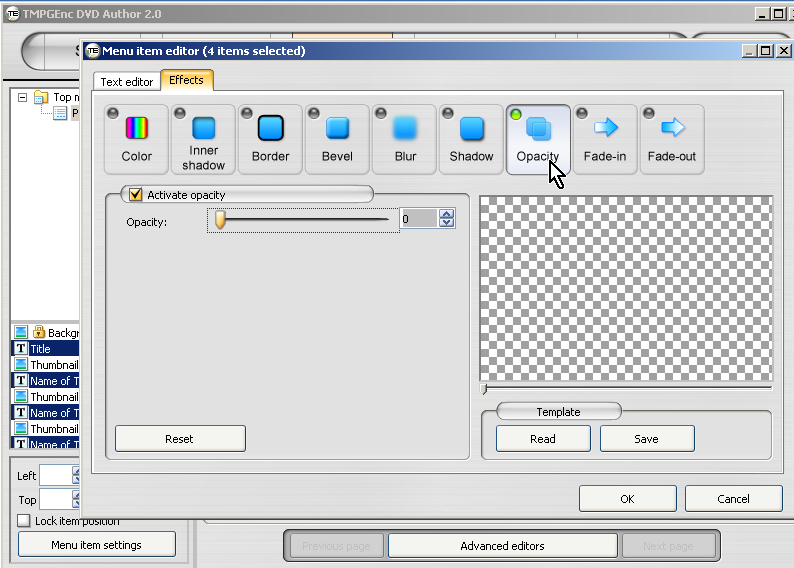Click Read template button

(543, 438)
